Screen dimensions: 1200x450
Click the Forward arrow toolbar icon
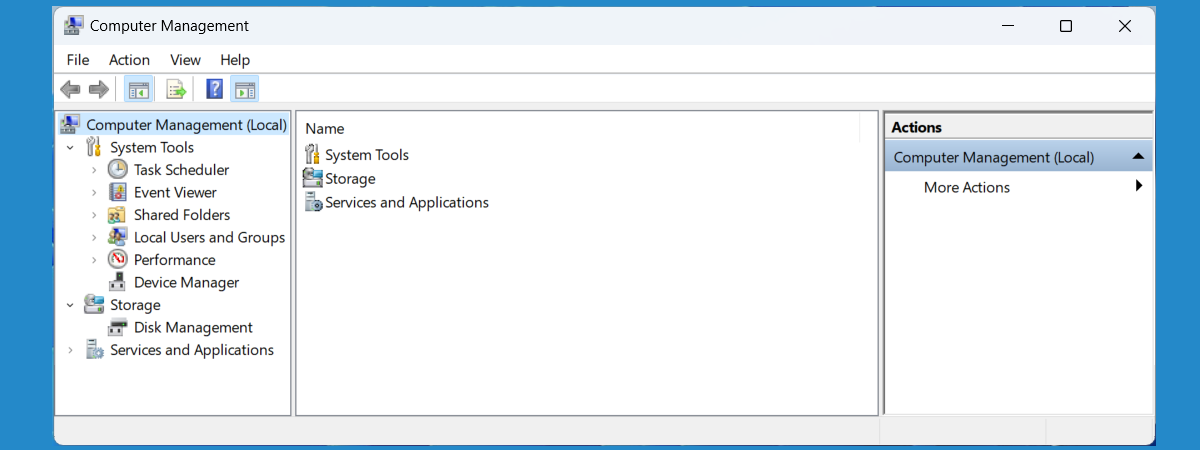pyautogui.click(x=98, y=89)
